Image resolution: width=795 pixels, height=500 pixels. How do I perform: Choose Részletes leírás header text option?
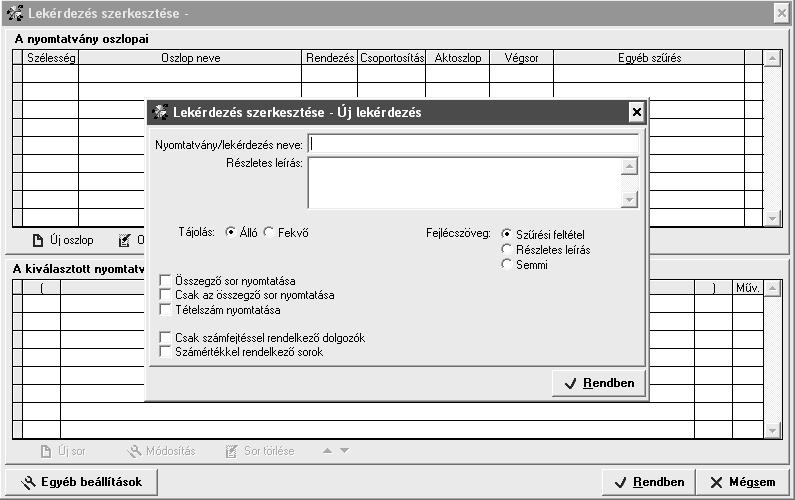tap(505, 249)
